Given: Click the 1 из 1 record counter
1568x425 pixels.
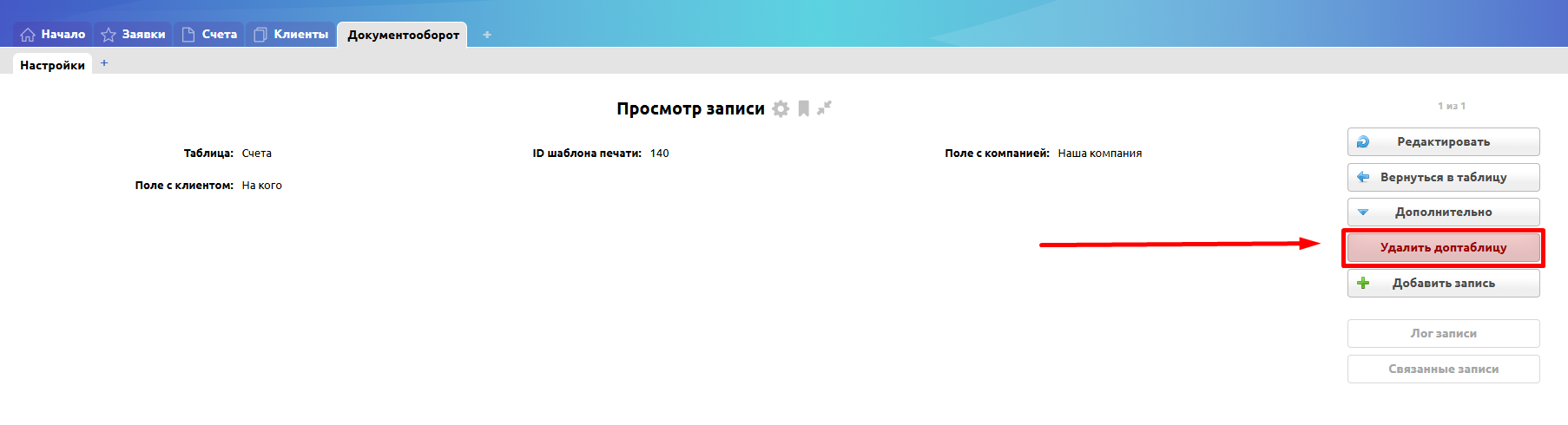Looking at the screenshot, I should coord(1451,106).
